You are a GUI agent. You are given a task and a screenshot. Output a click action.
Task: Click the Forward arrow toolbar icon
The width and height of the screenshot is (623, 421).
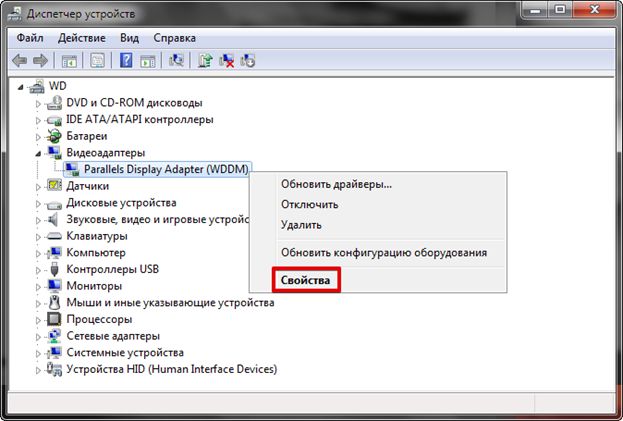40,61
